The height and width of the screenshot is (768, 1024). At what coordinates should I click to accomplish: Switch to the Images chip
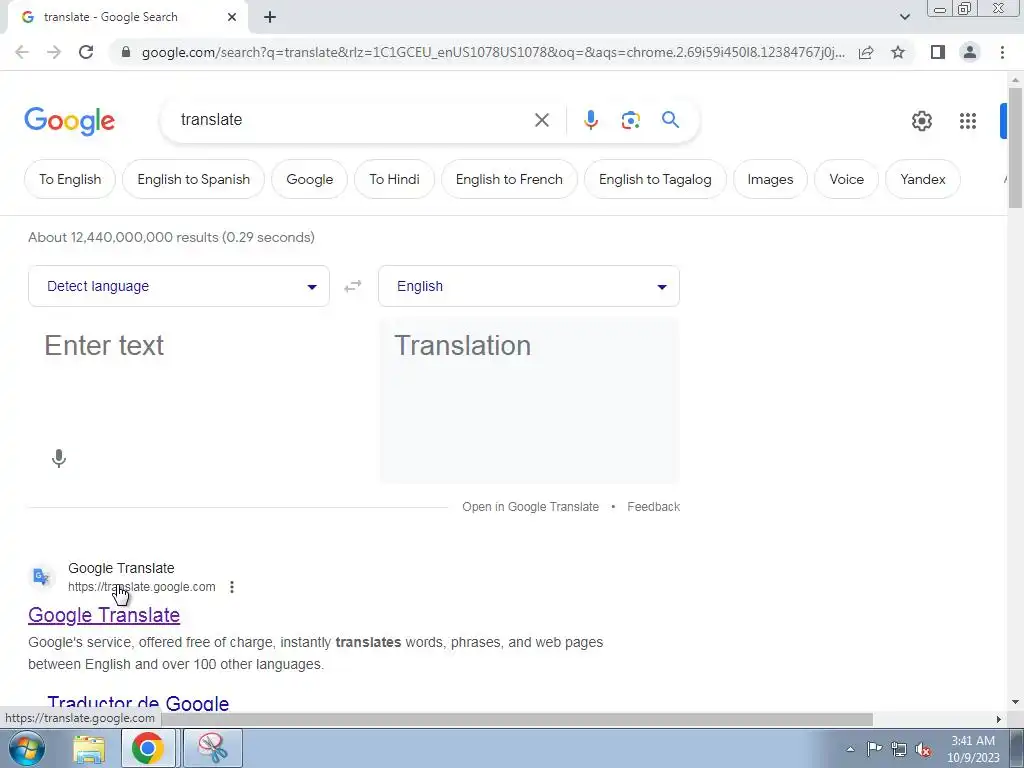(x=770, y=179)
